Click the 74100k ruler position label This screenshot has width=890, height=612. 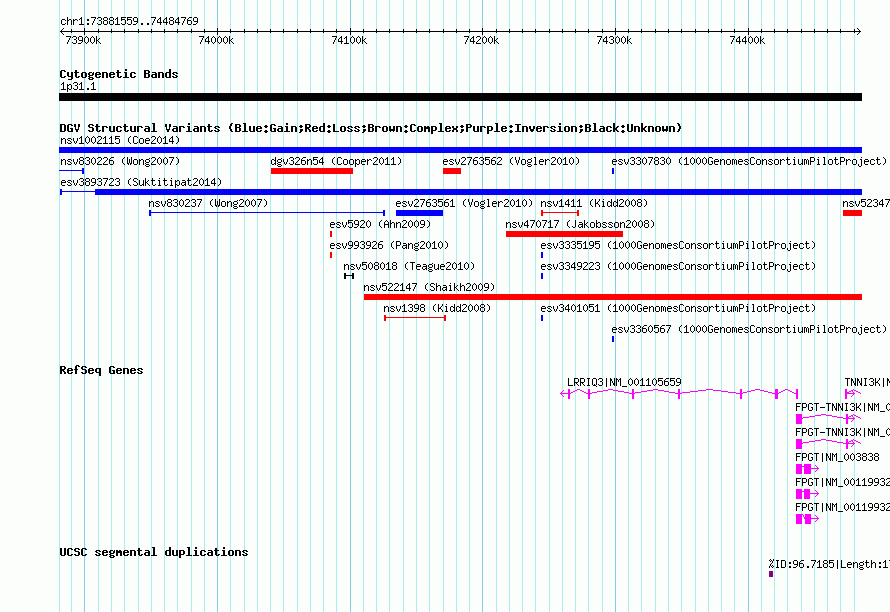click(349, 40)
